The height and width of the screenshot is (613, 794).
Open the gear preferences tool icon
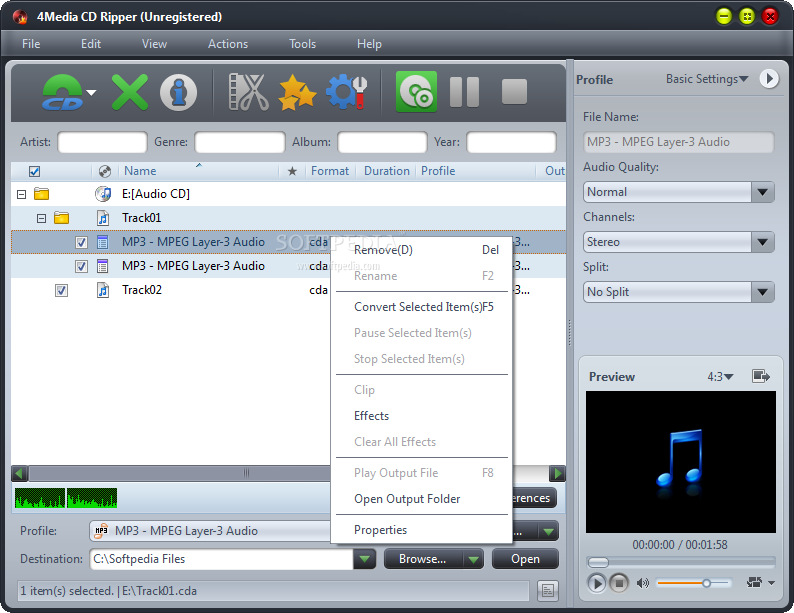point(346,92)
